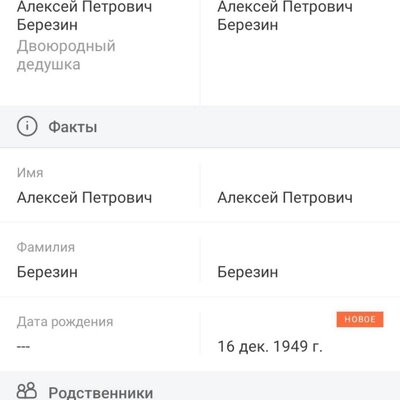Click the vertical divider between the Имя columns
Screen dimensions: 400x400
pyautogui.click(x=200, y=185)
